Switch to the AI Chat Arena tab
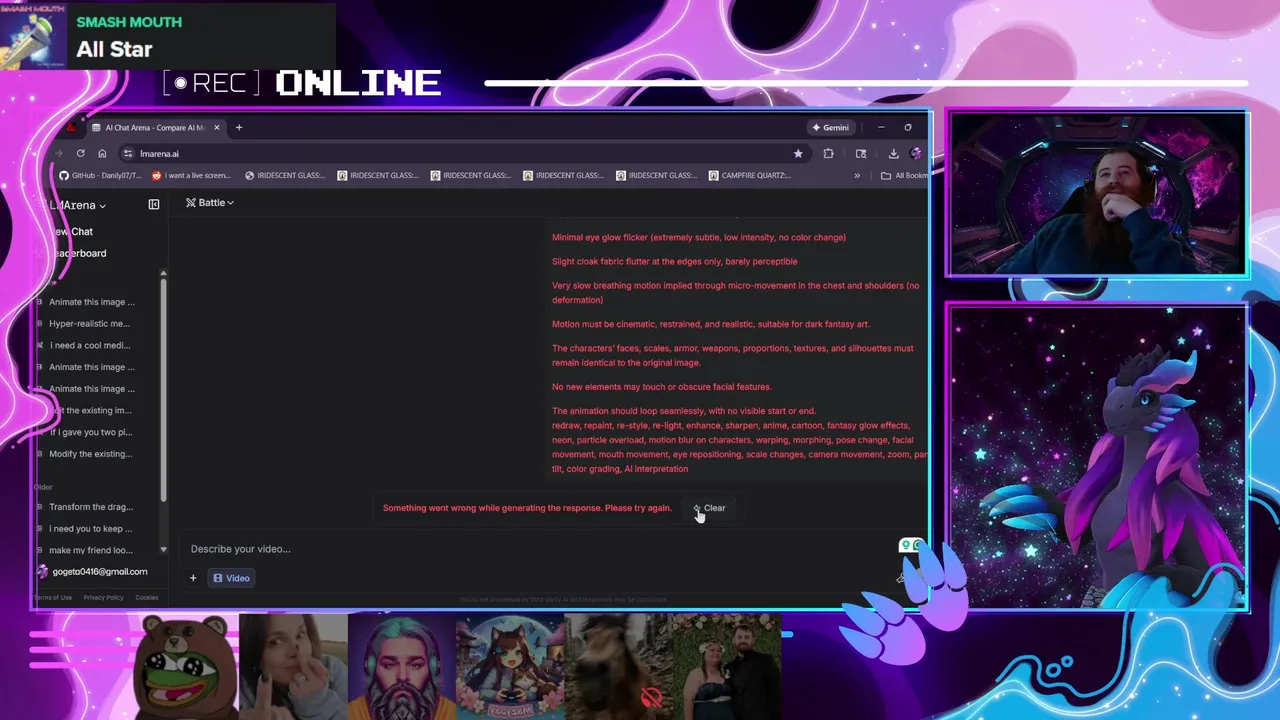Viewport: 1280px width, 720px height. pyautogui.click(x=155, y=127)
